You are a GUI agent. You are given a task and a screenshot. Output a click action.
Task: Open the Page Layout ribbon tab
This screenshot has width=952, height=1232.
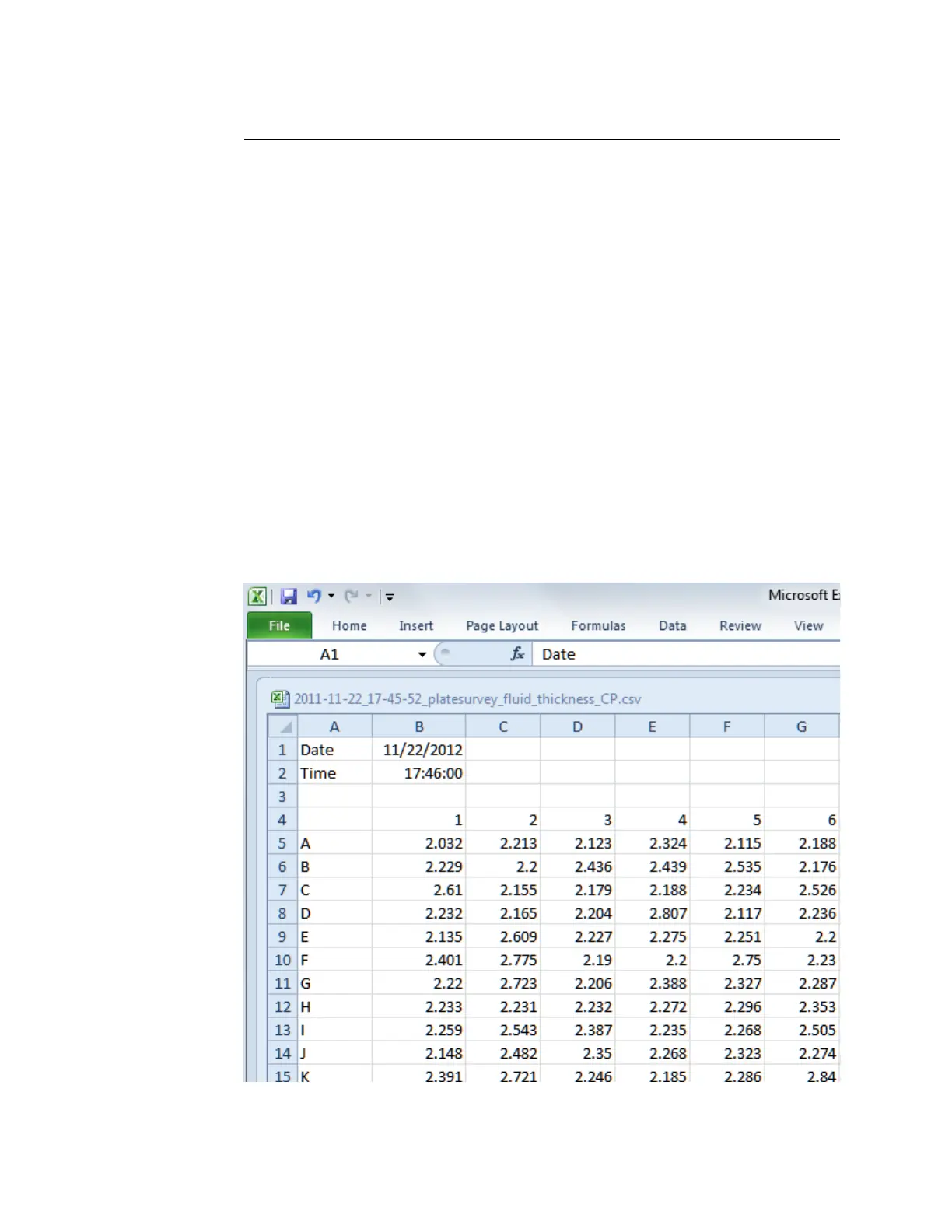(x=502, y=625)
